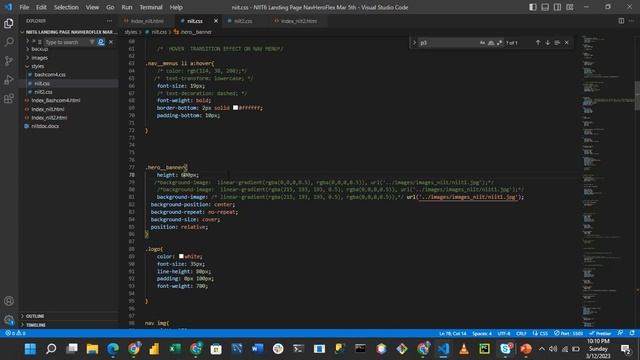Viewport: 640px width, 360px height.
Task: Open the Edit menu
Action: click(41, 7)
